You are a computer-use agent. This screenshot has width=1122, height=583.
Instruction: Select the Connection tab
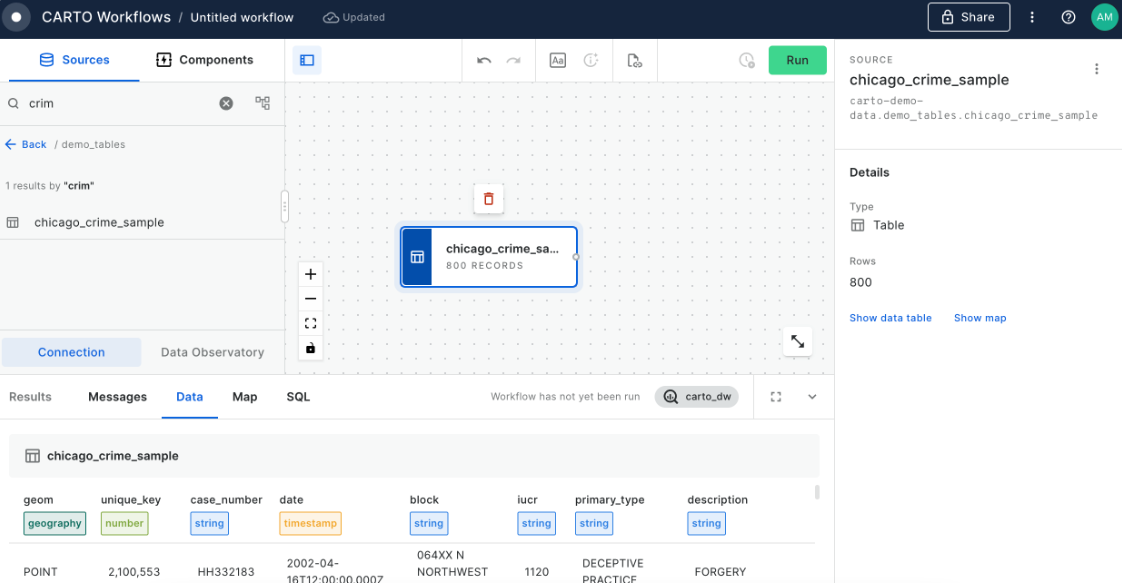click(x=71, y=352)
